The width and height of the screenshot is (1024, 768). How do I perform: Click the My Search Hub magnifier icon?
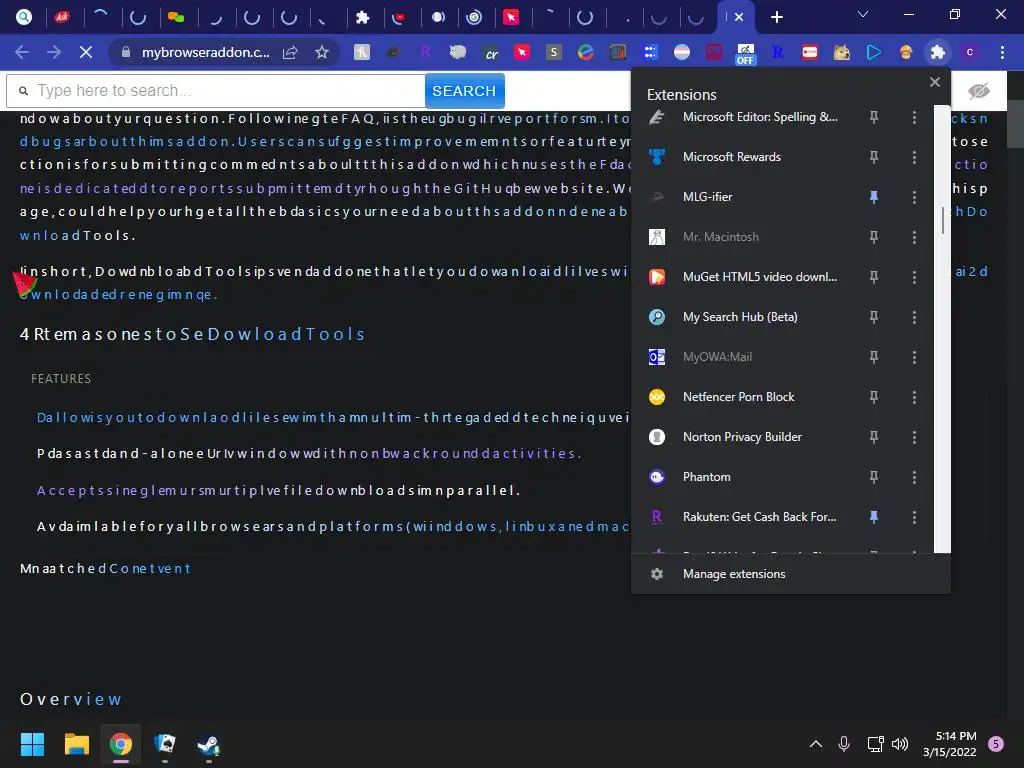pyautogui.click(x=657, y=317)
